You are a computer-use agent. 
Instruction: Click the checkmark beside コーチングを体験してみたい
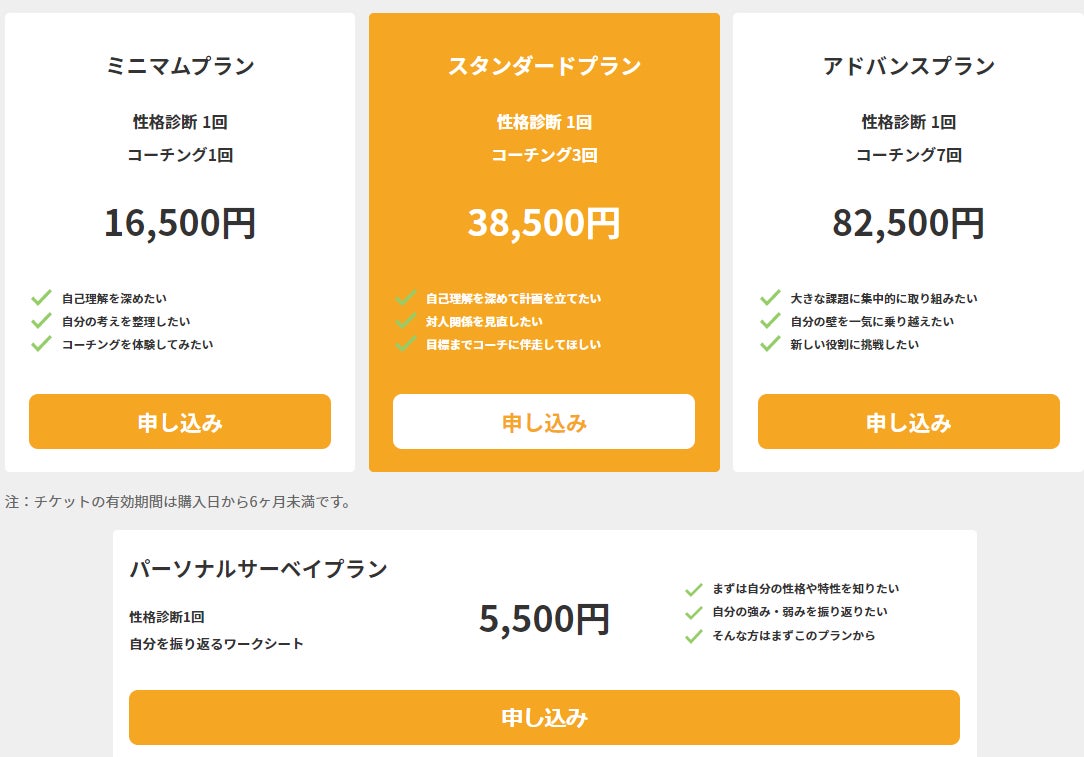(41, 344)
